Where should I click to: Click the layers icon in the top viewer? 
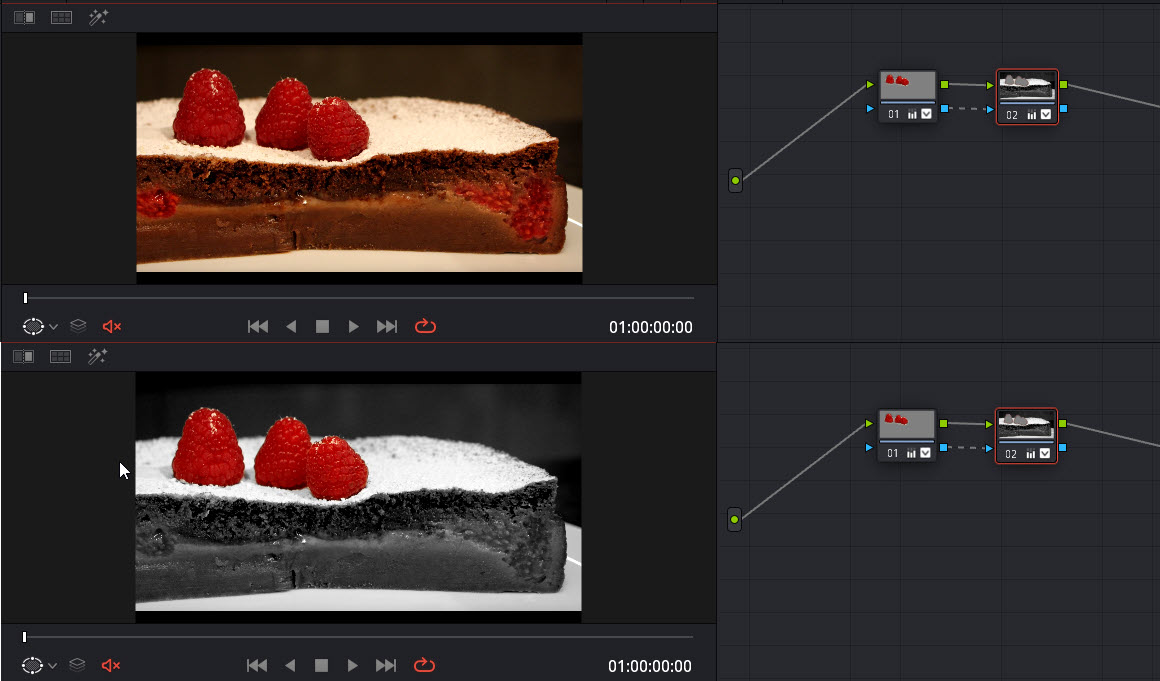[78, 327]
